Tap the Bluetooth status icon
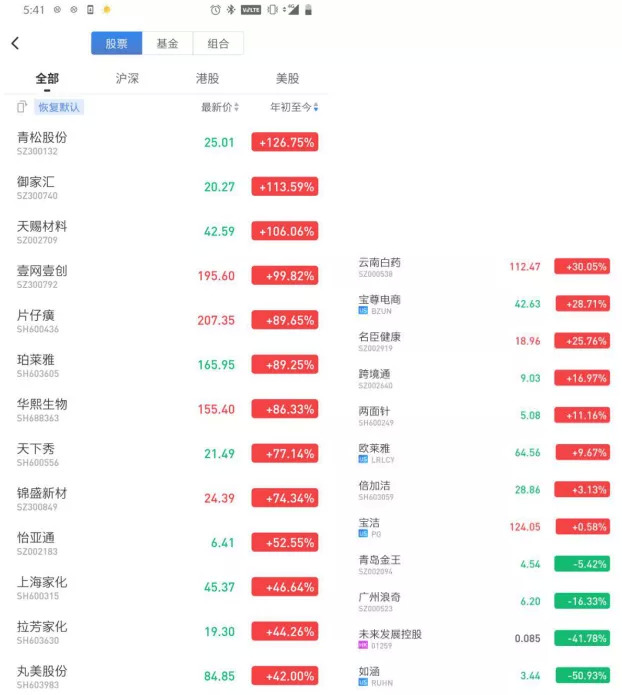This screenshot has width=622, height=695. coord(231,10)
